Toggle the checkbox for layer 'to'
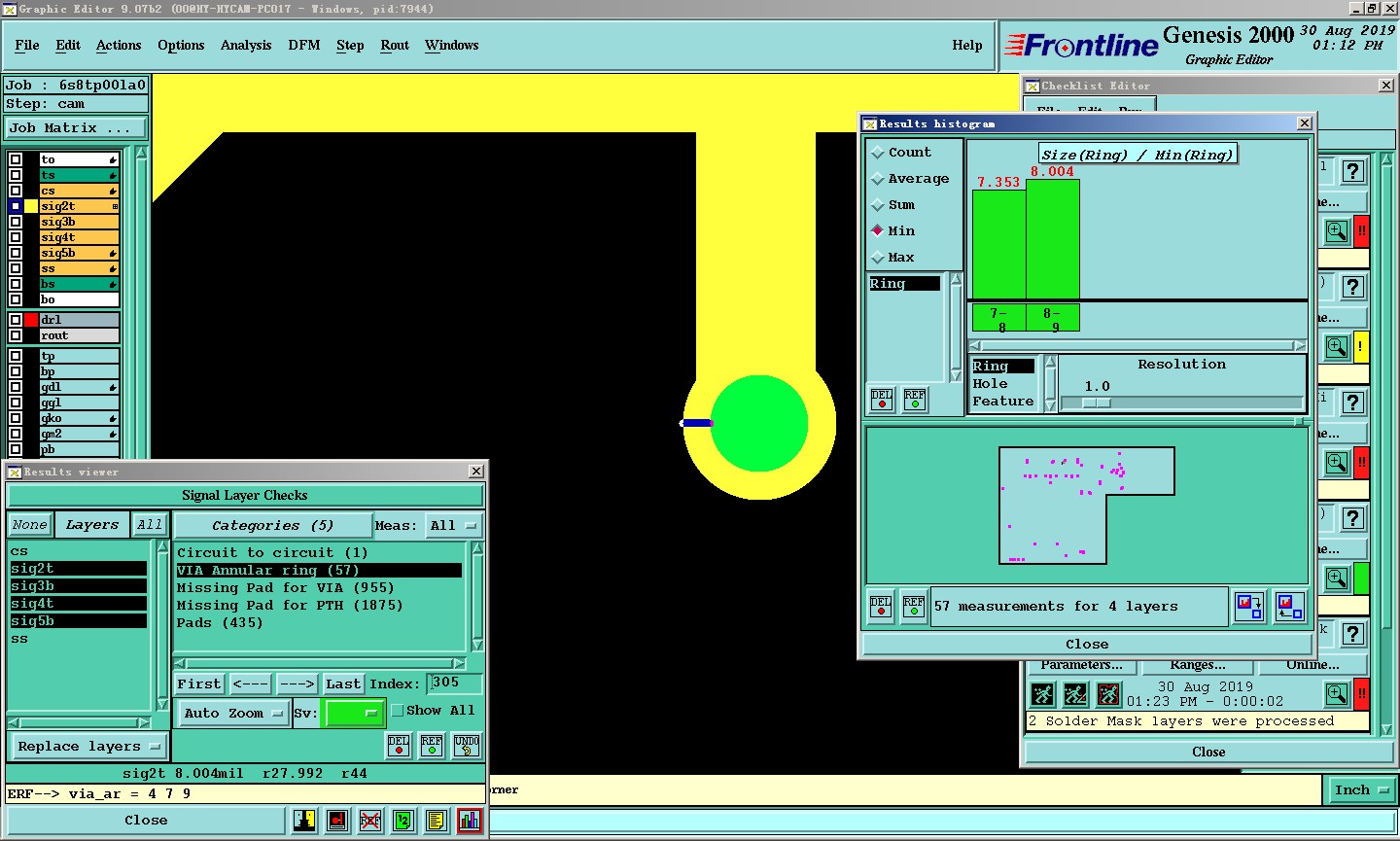Viewport: 1400px width, 841px height. coord(16,159)
